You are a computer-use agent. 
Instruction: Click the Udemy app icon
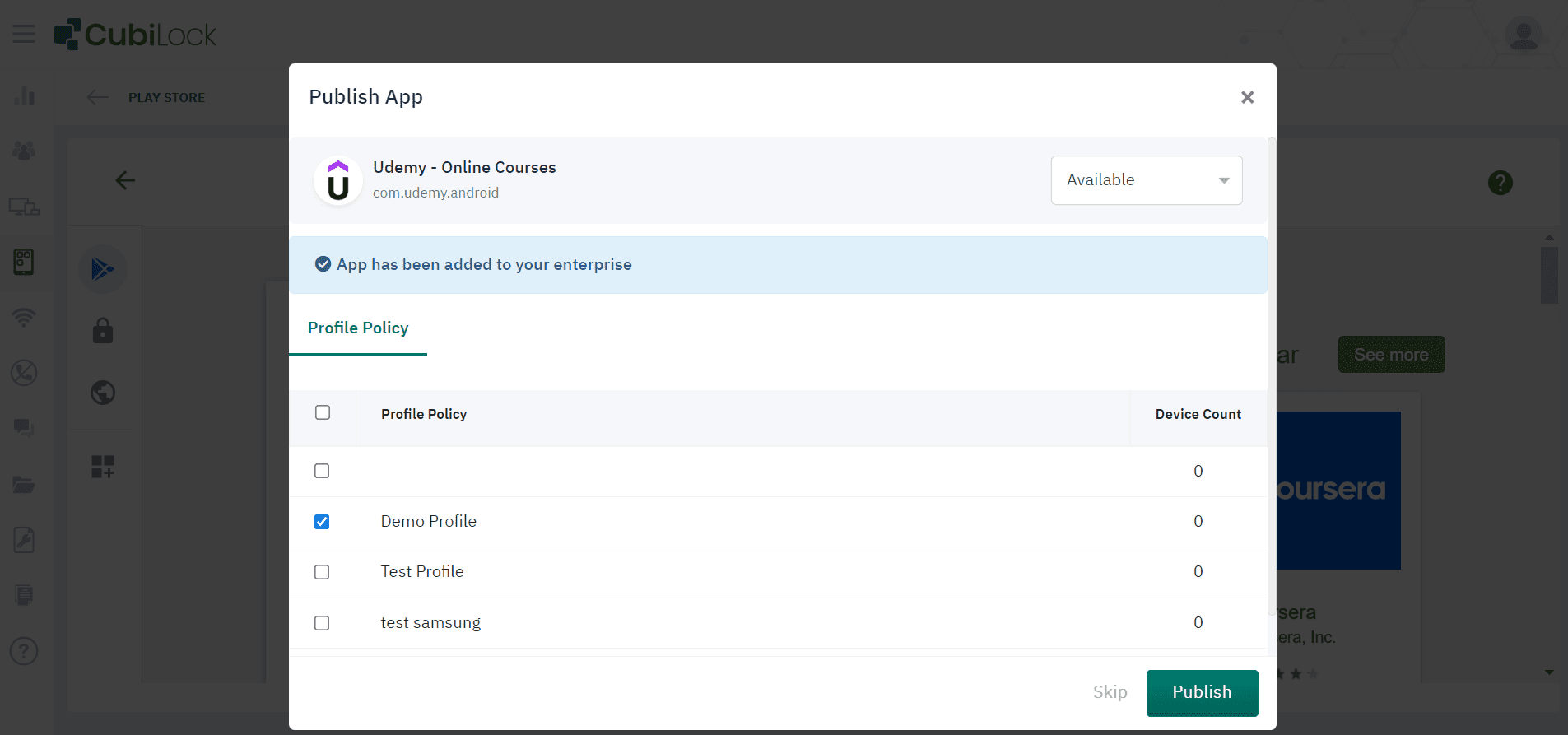point(338,180)
